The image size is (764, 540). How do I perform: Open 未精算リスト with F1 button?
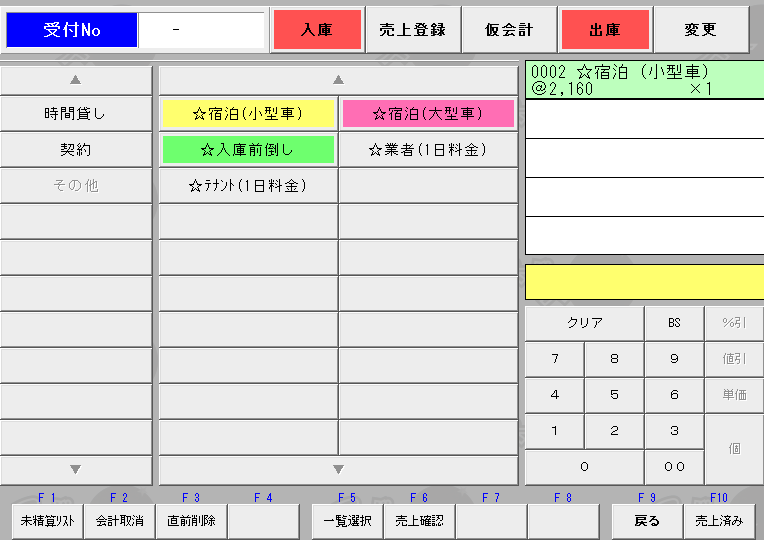(x=47, y=521)
